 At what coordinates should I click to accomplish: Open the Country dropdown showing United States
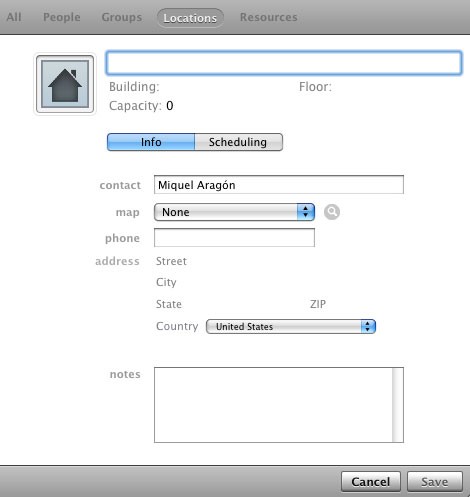tap(291, 326)
